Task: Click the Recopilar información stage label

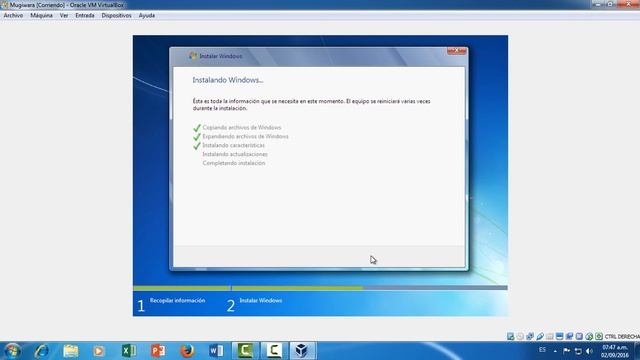Action: pos(177,300)
